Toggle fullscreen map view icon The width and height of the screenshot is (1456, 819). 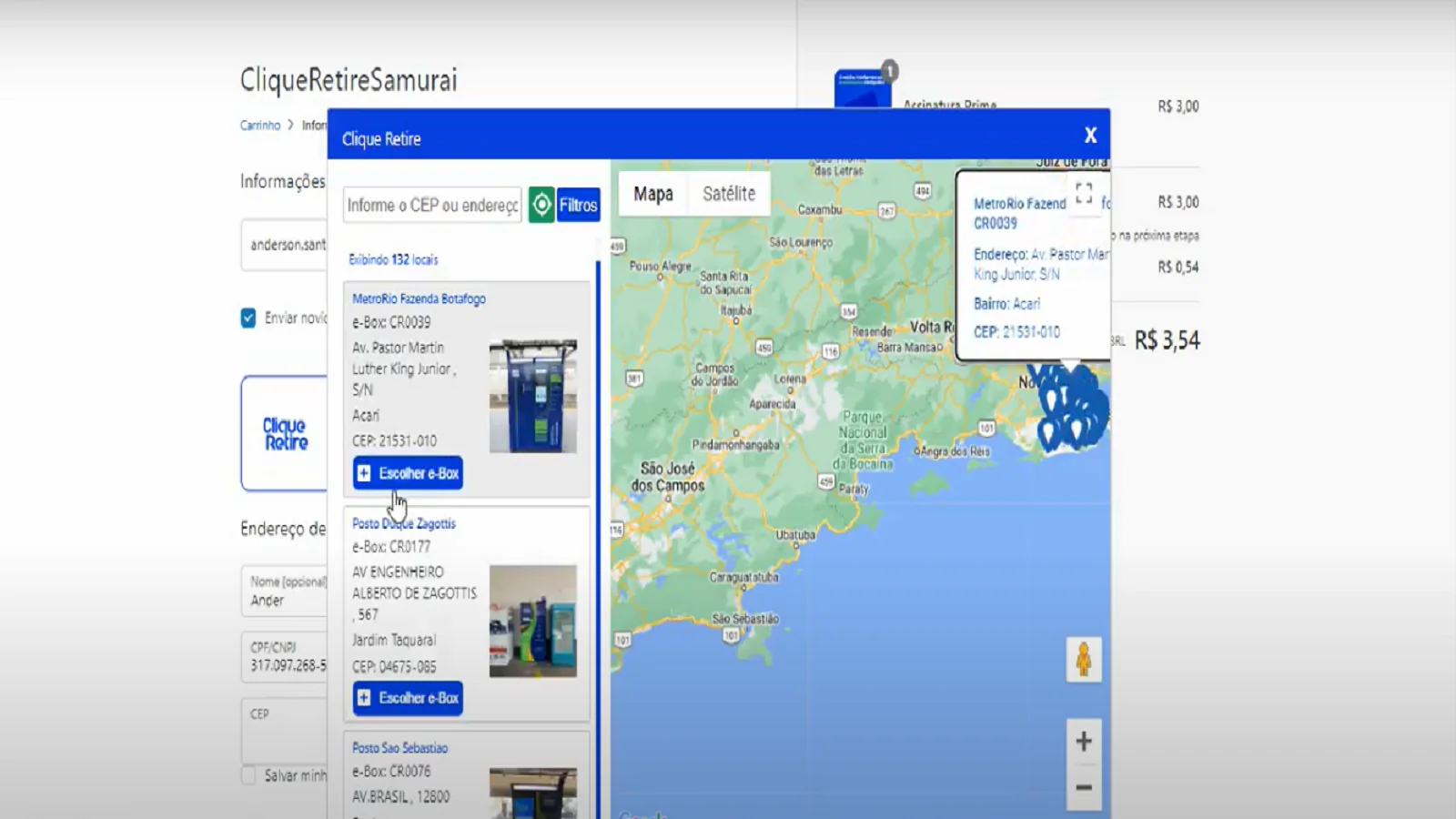point(1083,193)
